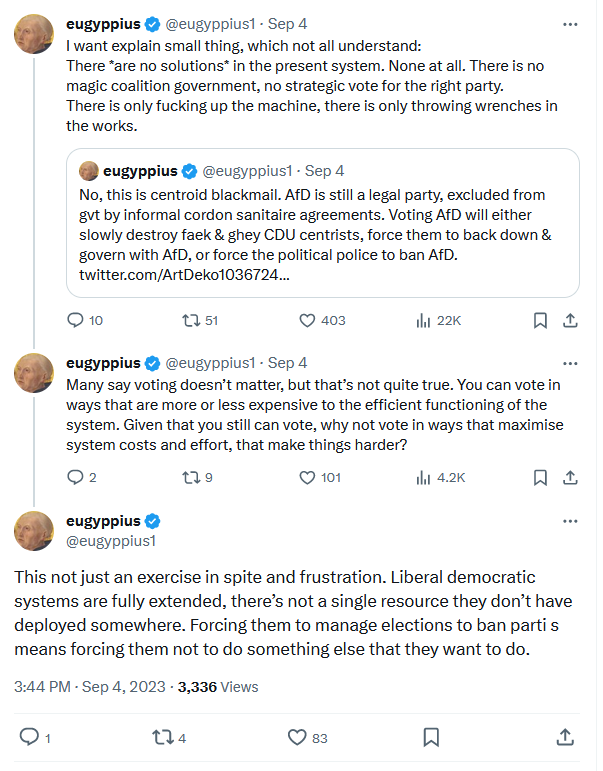Share the first tweet in thread

[x=570, y=321]
